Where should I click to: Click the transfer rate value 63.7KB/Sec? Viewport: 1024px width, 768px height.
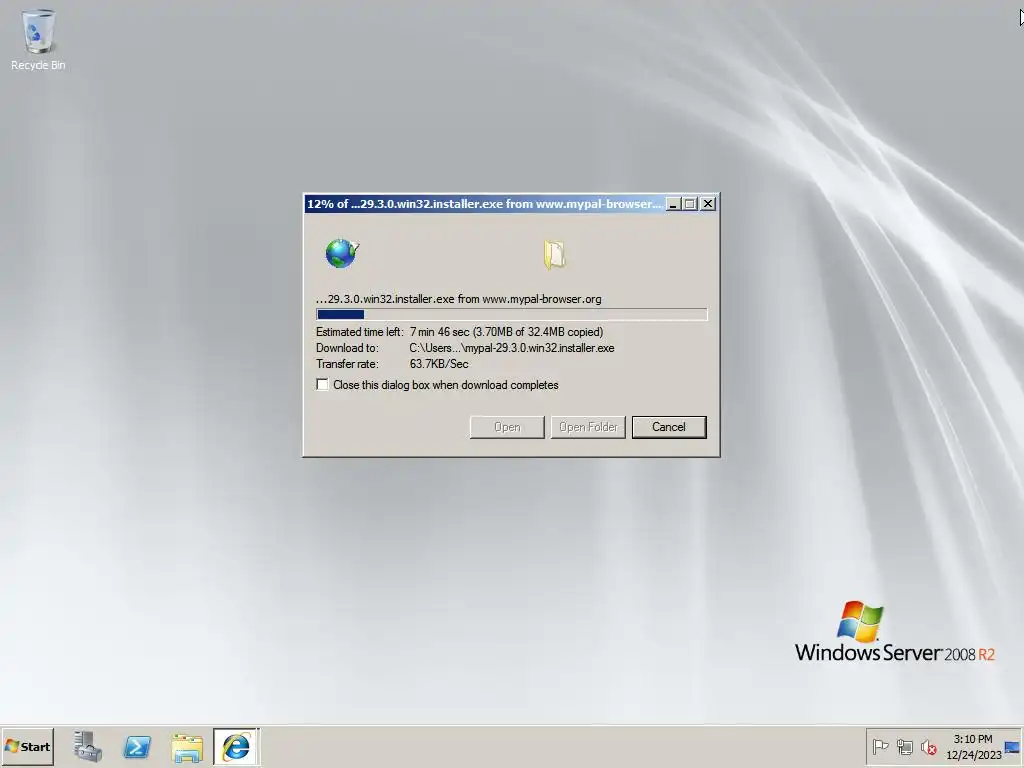(439, 364)
